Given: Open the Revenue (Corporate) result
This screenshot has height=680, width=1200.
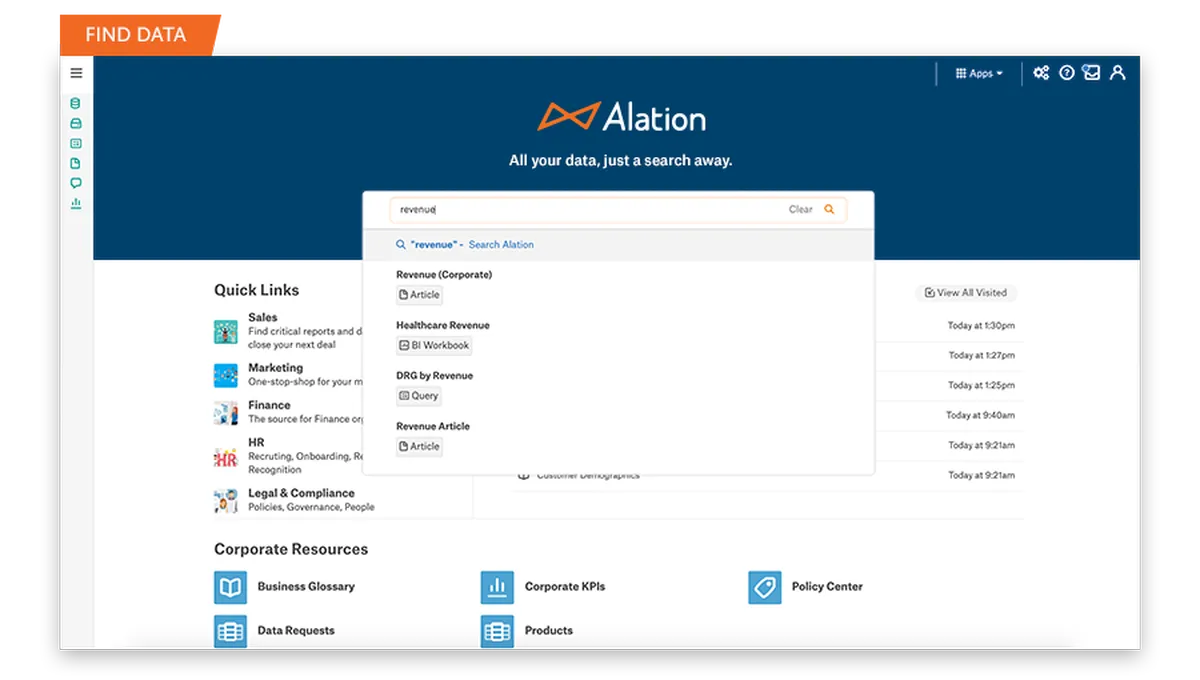Looking at the screenshot, I should point(444,275).
